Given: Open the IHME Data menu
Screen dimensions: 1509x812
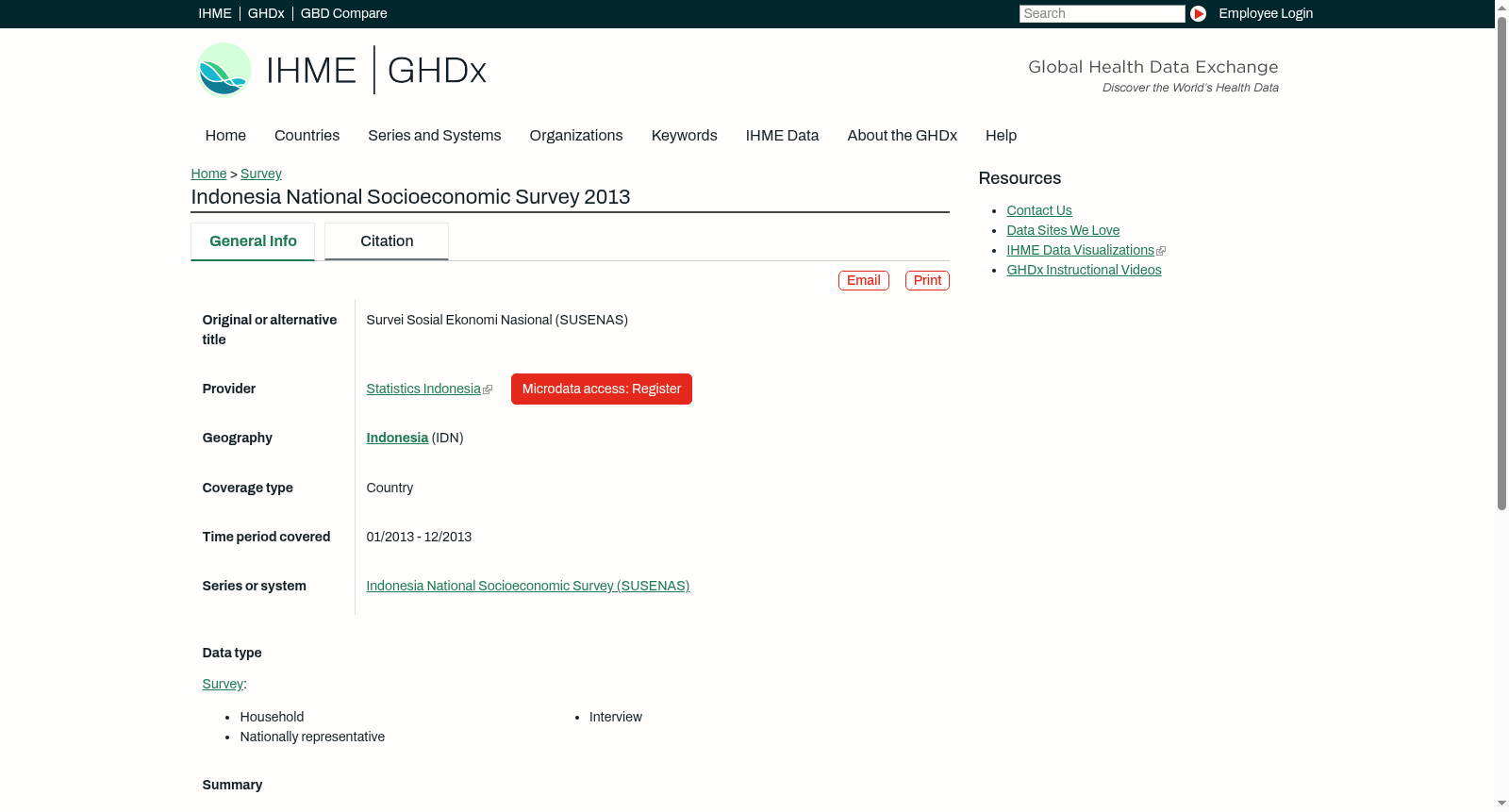Looking at the screenshot, I should point(782,136).
